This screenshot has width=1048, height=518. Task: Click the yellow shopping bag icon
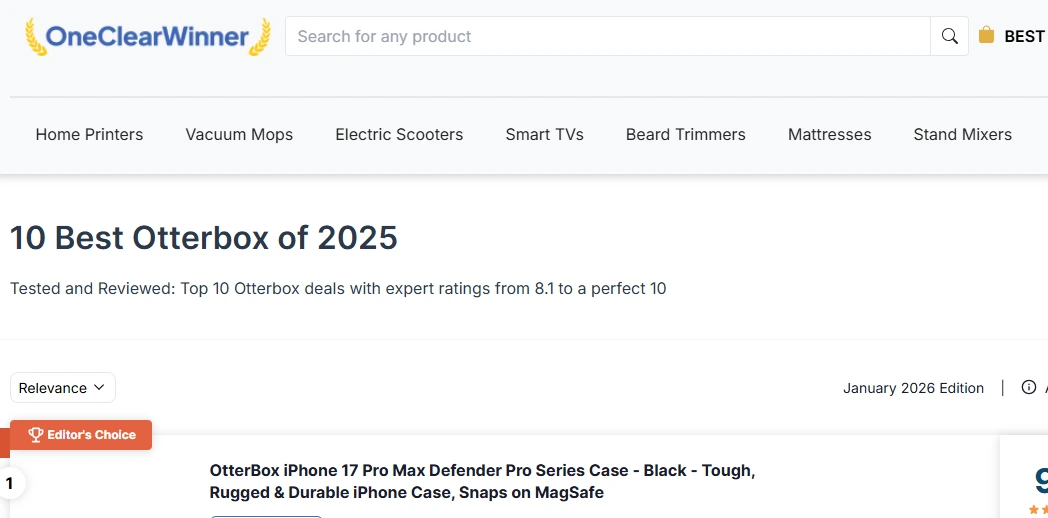tap(986, 36)
